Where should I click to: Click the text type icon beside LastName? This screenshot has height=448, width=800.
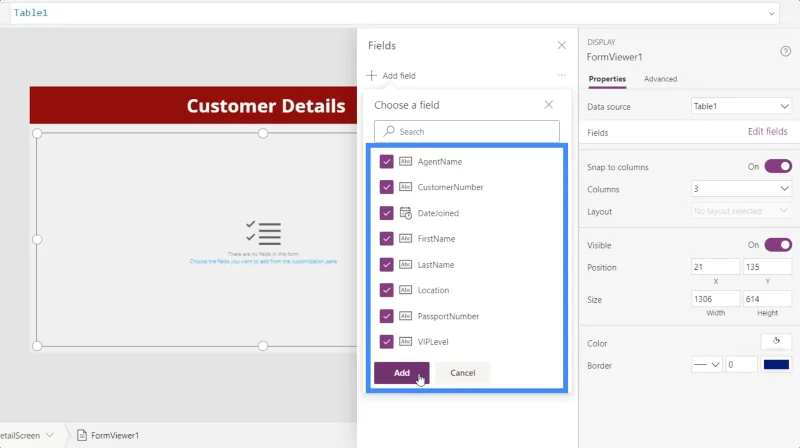click(405, 264)
